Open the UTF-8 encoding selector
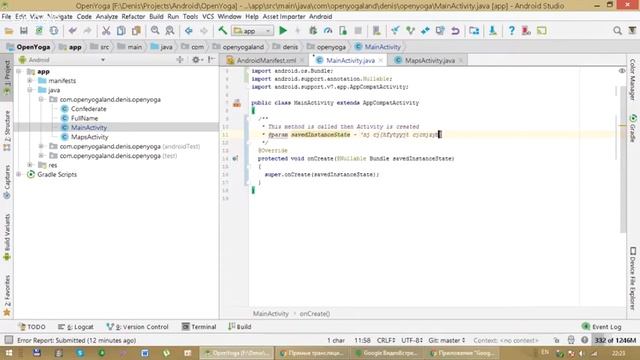The height and width of the screenshot is (360, 640). [412, 340]
